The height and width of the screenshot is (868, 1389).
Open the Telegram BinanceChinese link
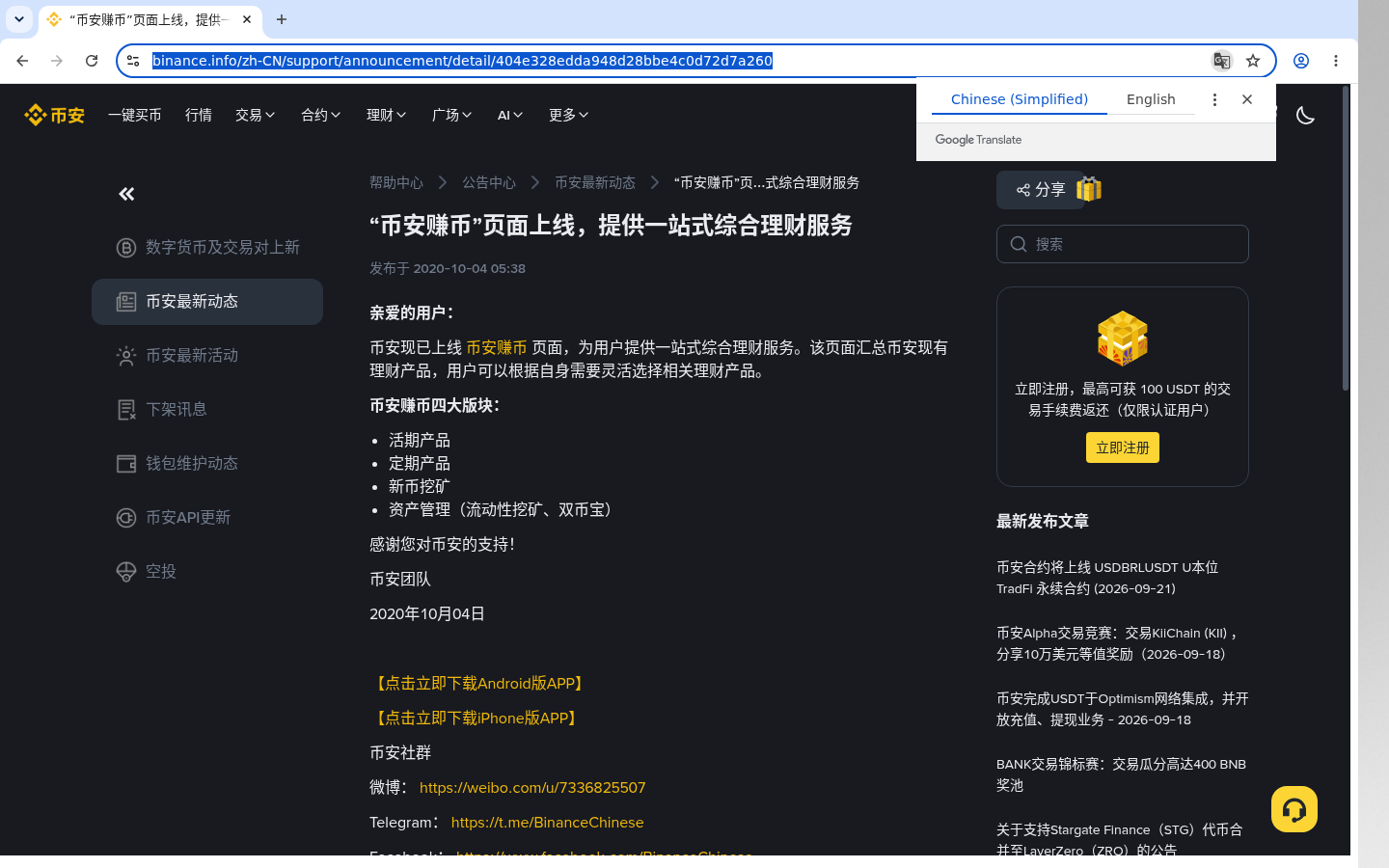[547, 822]
